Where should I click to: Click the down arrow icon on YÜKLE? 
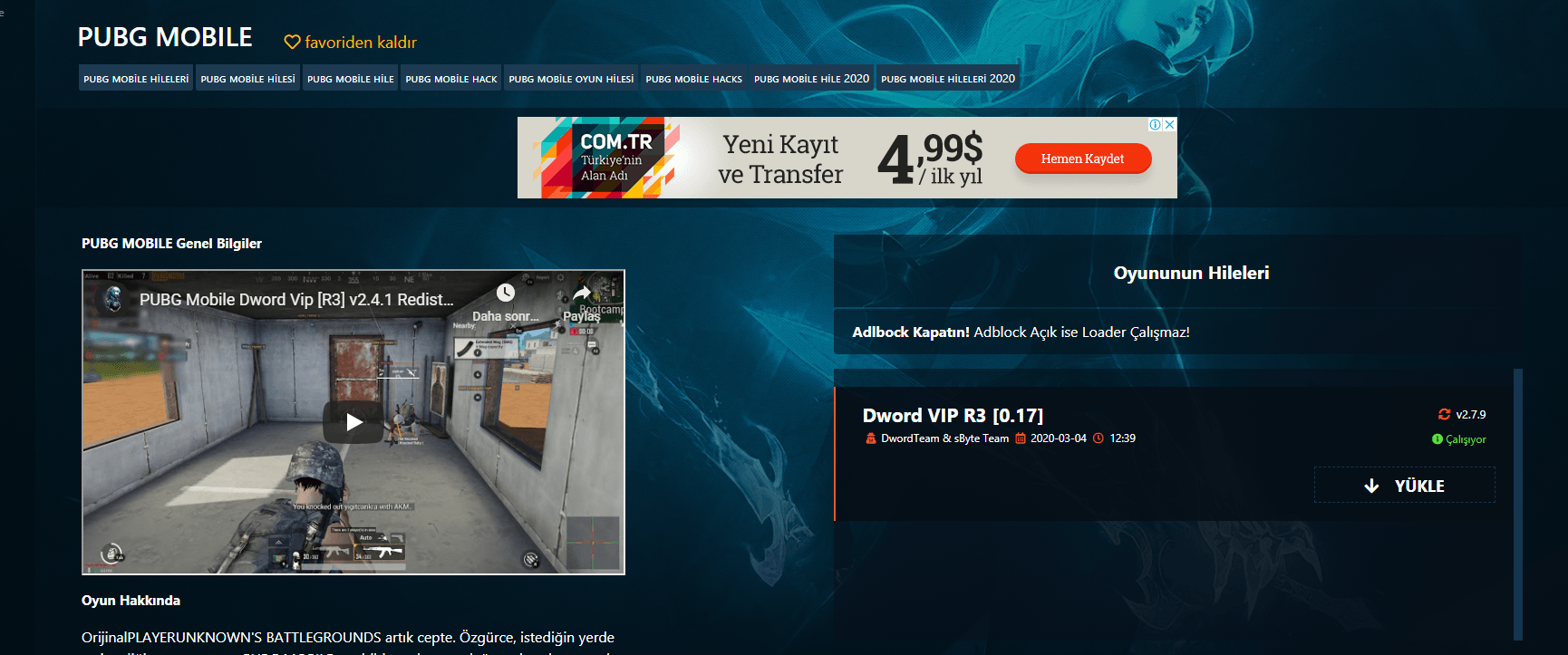pyautogui.click(x=1372, y=486)
